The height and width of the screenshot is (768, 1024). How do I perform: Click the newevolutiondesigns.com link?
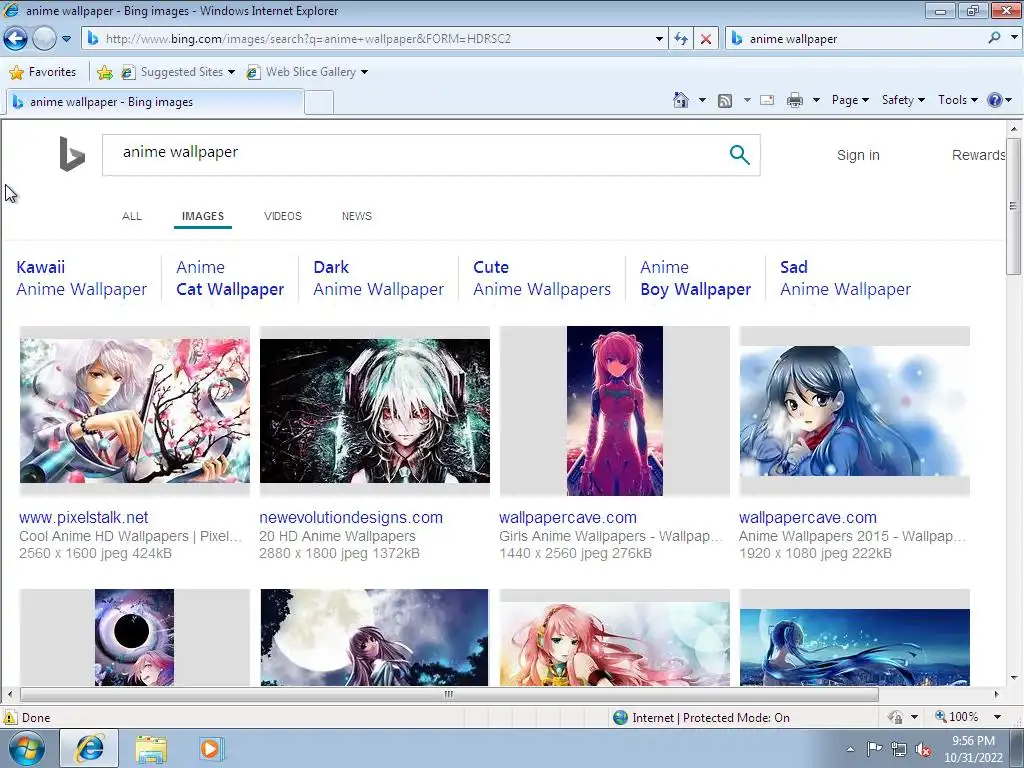351,517
